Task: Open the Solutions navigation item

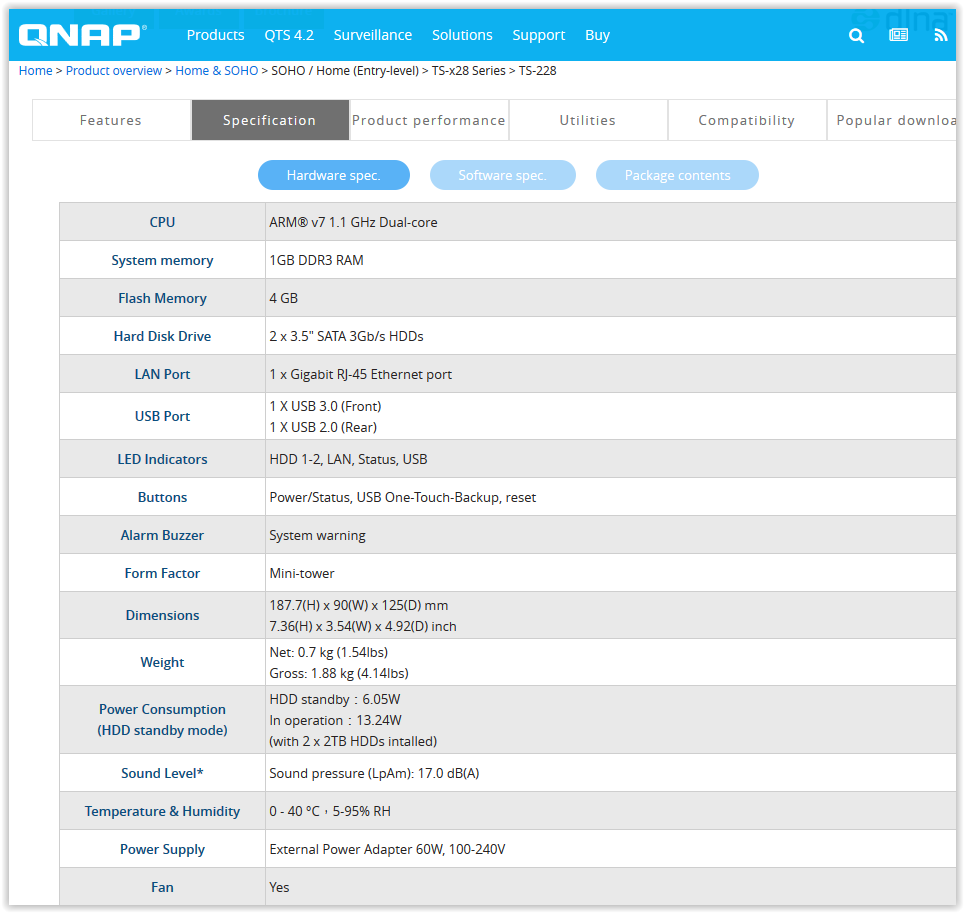Action: (462, 35)
